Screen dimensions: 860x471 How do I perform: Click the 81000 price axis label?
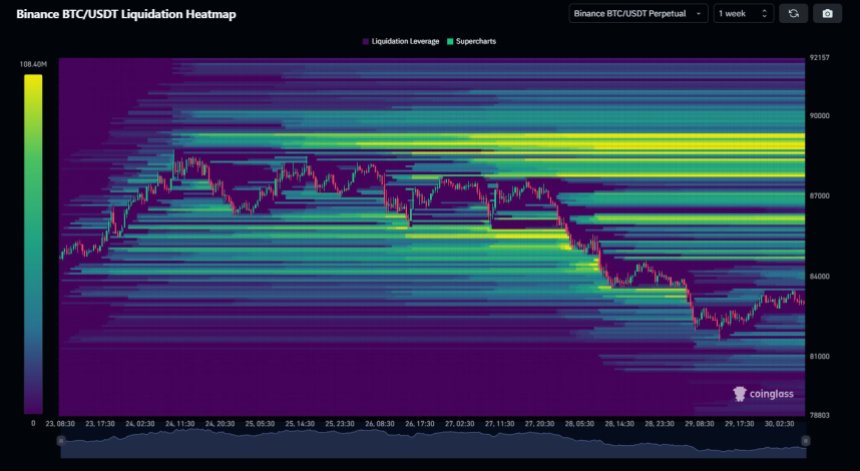(x=820, y=356)
